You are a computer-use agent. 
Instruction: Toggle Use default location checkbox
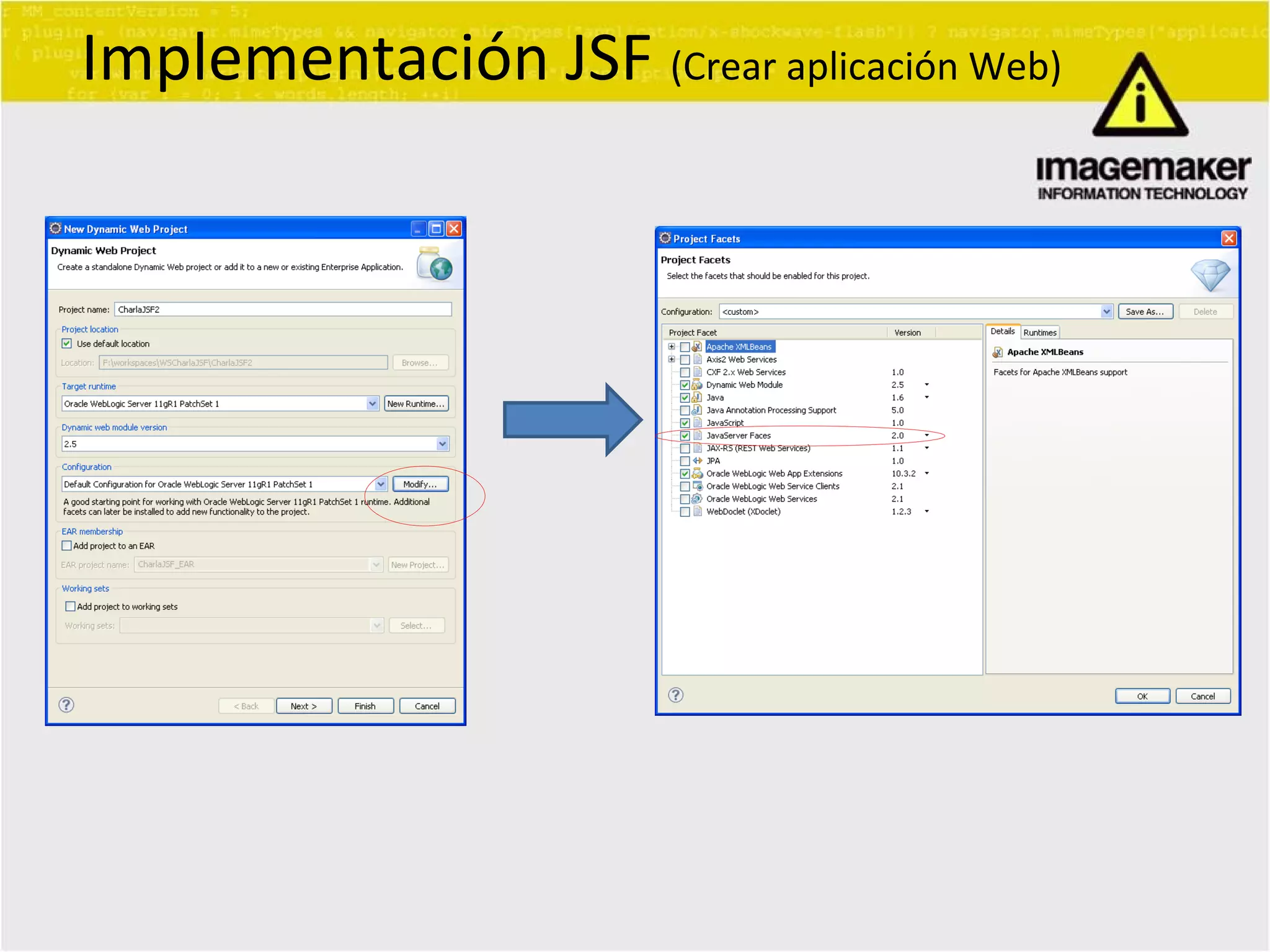coord(67,343)
